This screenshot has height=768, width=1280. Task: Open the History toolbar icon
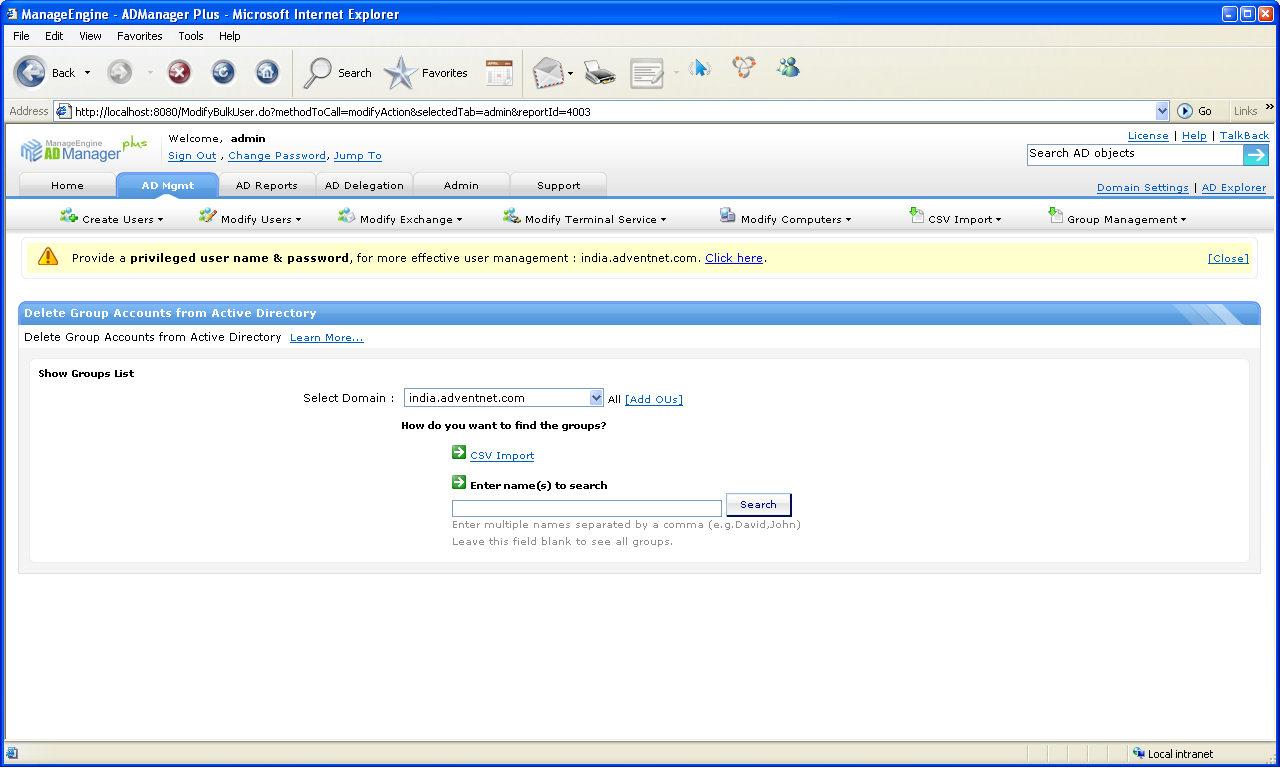(x=499, y=72)
